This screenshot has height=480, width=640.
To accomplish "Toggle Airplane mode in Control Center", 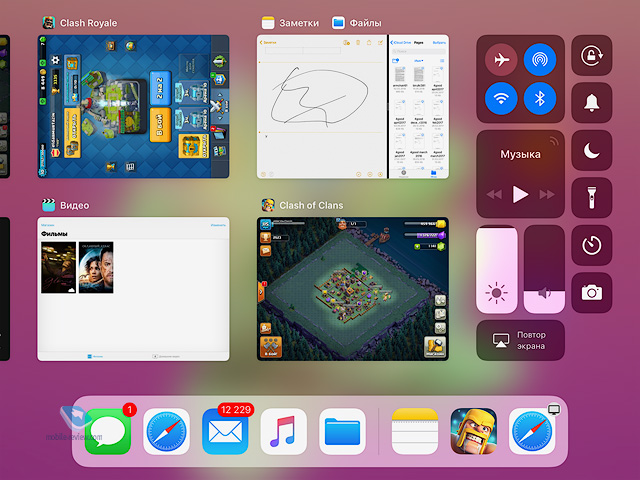I will click(501, 60).
